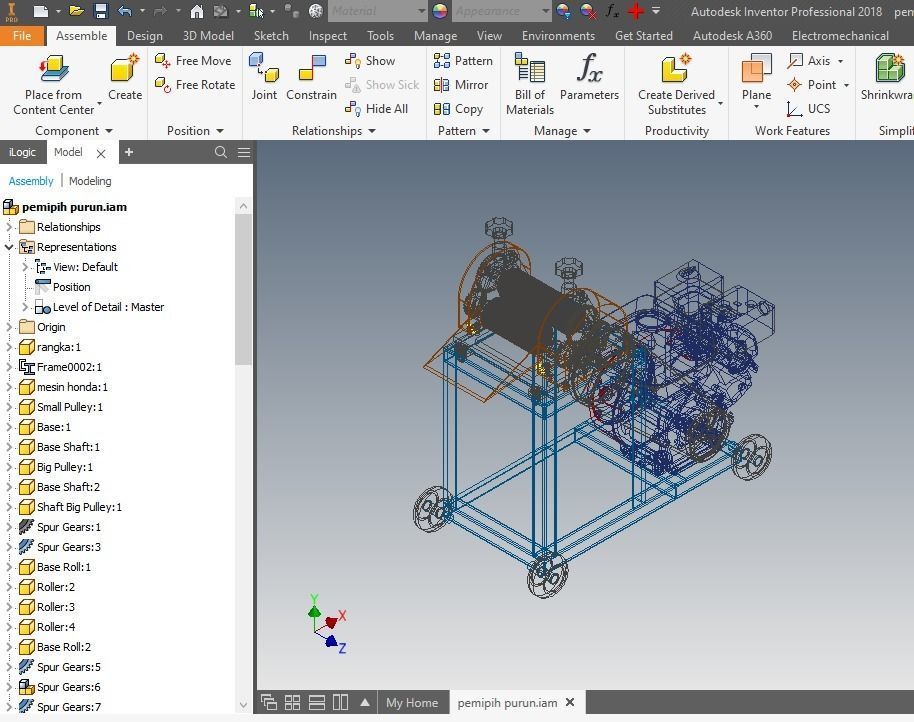Click the Save icon in quick access toolbar

(x=100, y=10)
